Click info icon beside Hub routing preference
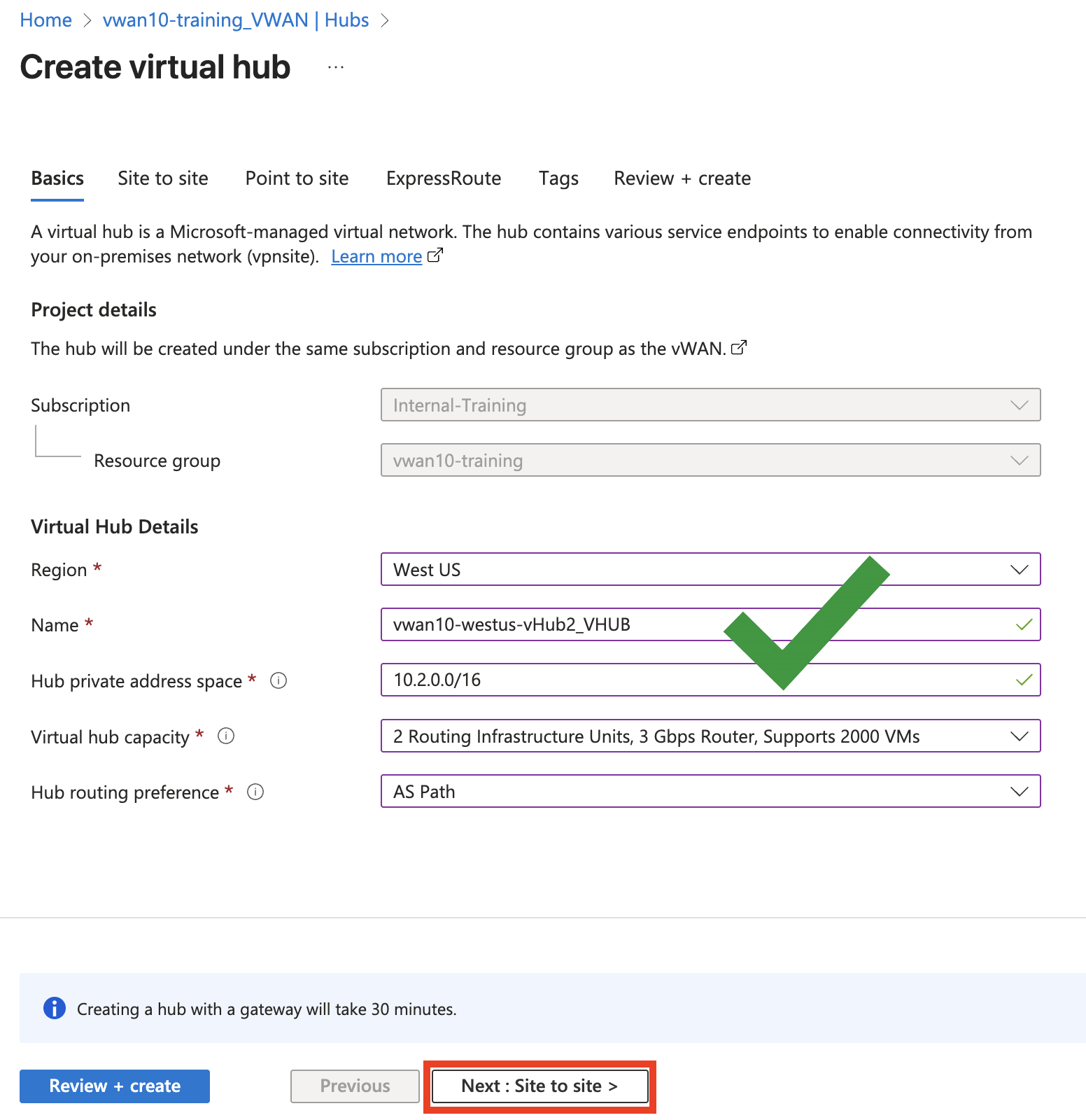This screenshot has width=1086, height=1120. [255, 792]
